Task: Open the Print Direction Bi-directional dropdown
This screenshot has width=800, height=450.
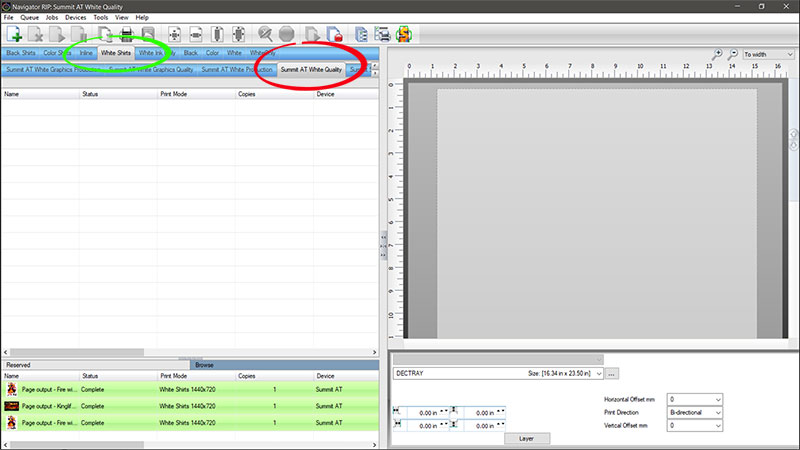Action: pyautogui.click(x=695, y=412)
